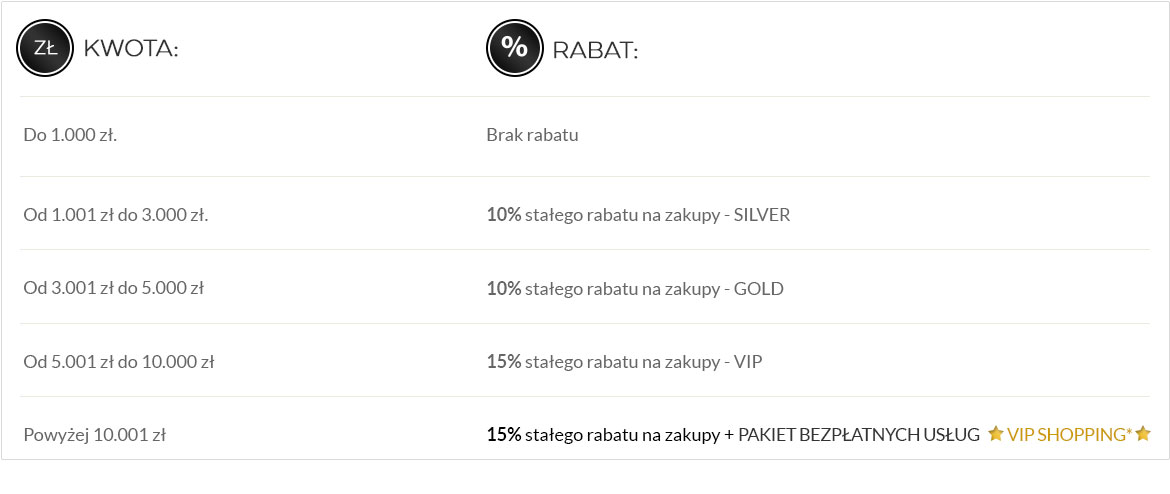Screen dimensions: 1170x494
Task: Click the 'Do 1.000 zł.' amount cell
Action: tap(70, 135)
